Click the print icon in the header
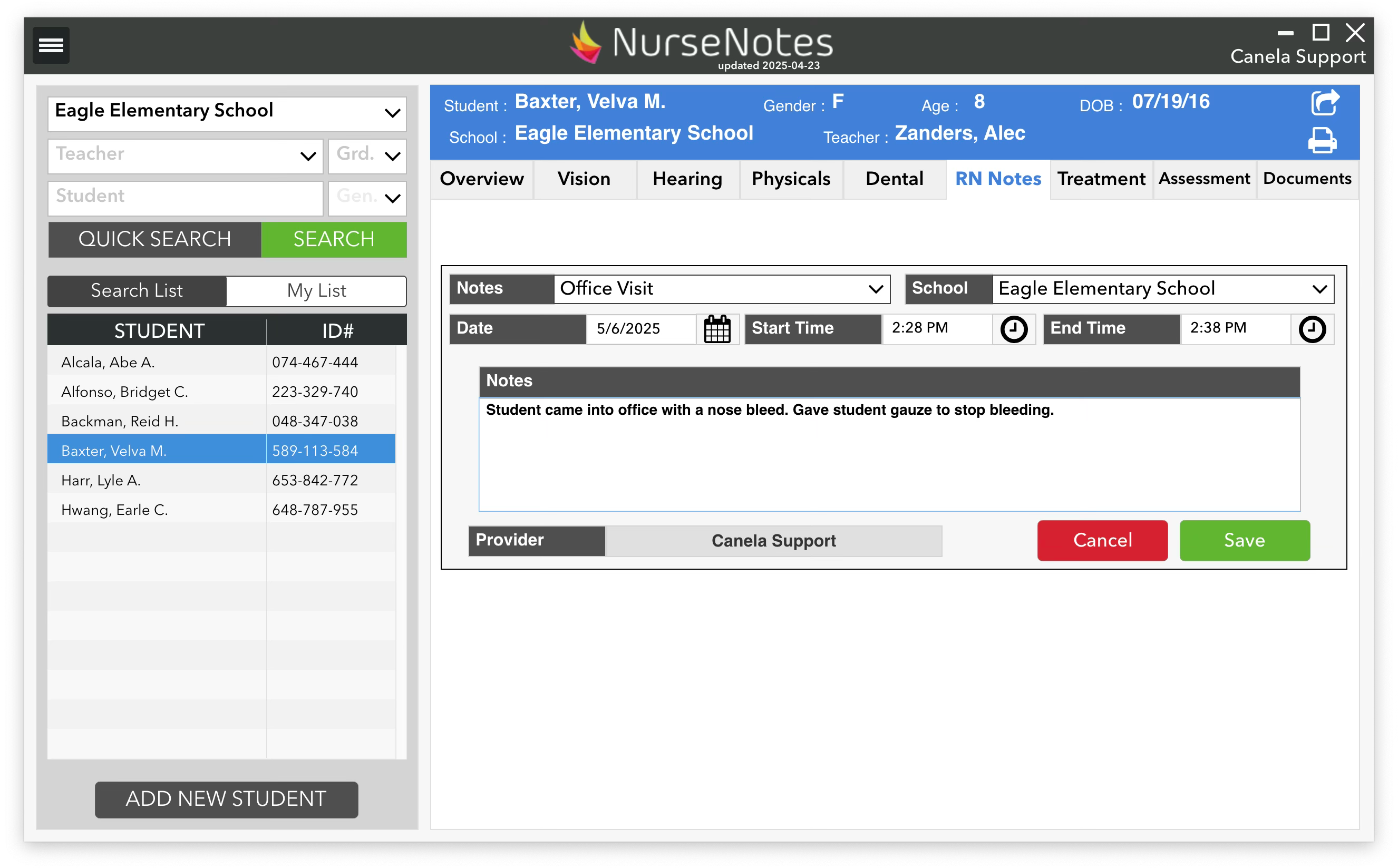The width and height of the screenshot is (1398, 868). point(1323,141)
